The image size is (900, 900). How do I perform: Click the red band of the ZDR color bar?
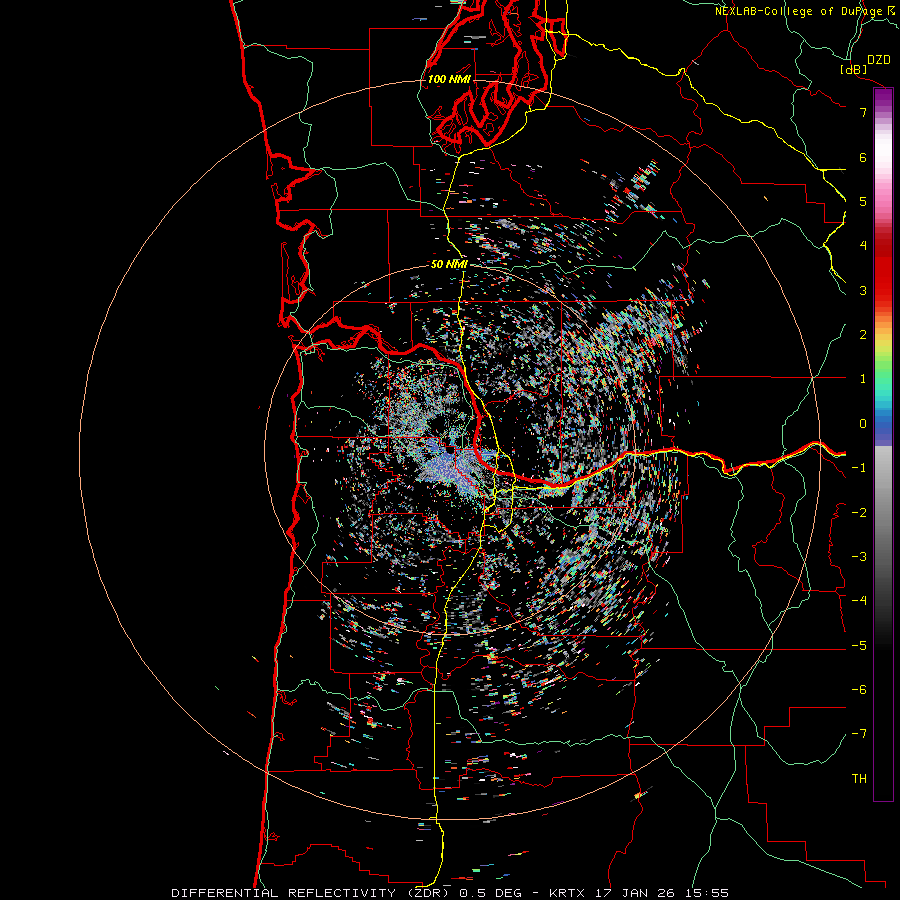883,276
